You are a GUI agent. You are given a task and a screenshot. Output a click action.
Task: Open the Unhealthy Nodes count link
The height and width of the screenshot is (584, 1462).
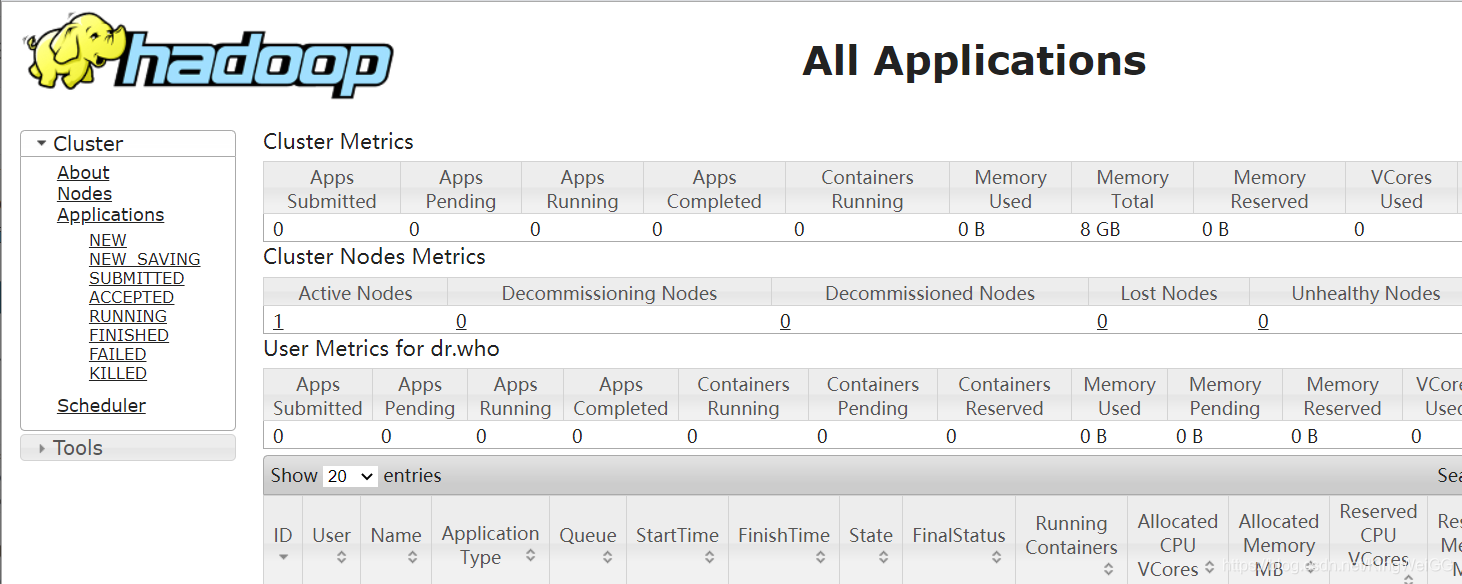(1263, 321)
